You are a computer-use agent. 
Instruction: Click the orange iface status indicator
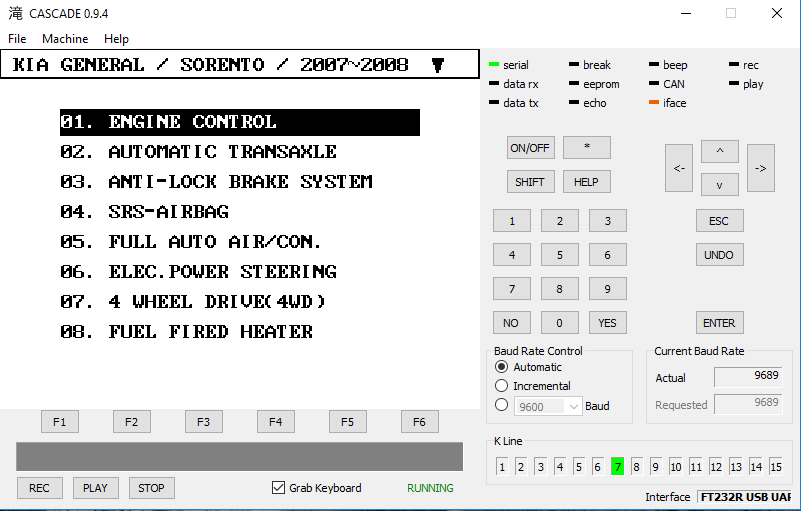coord(654,103)
